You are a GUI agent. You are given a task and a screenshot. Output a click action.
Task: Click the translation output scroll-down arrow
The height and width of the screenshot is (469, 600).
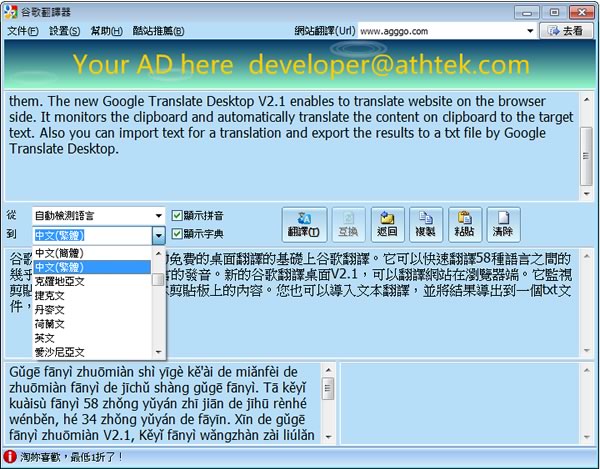pos(587,350)
